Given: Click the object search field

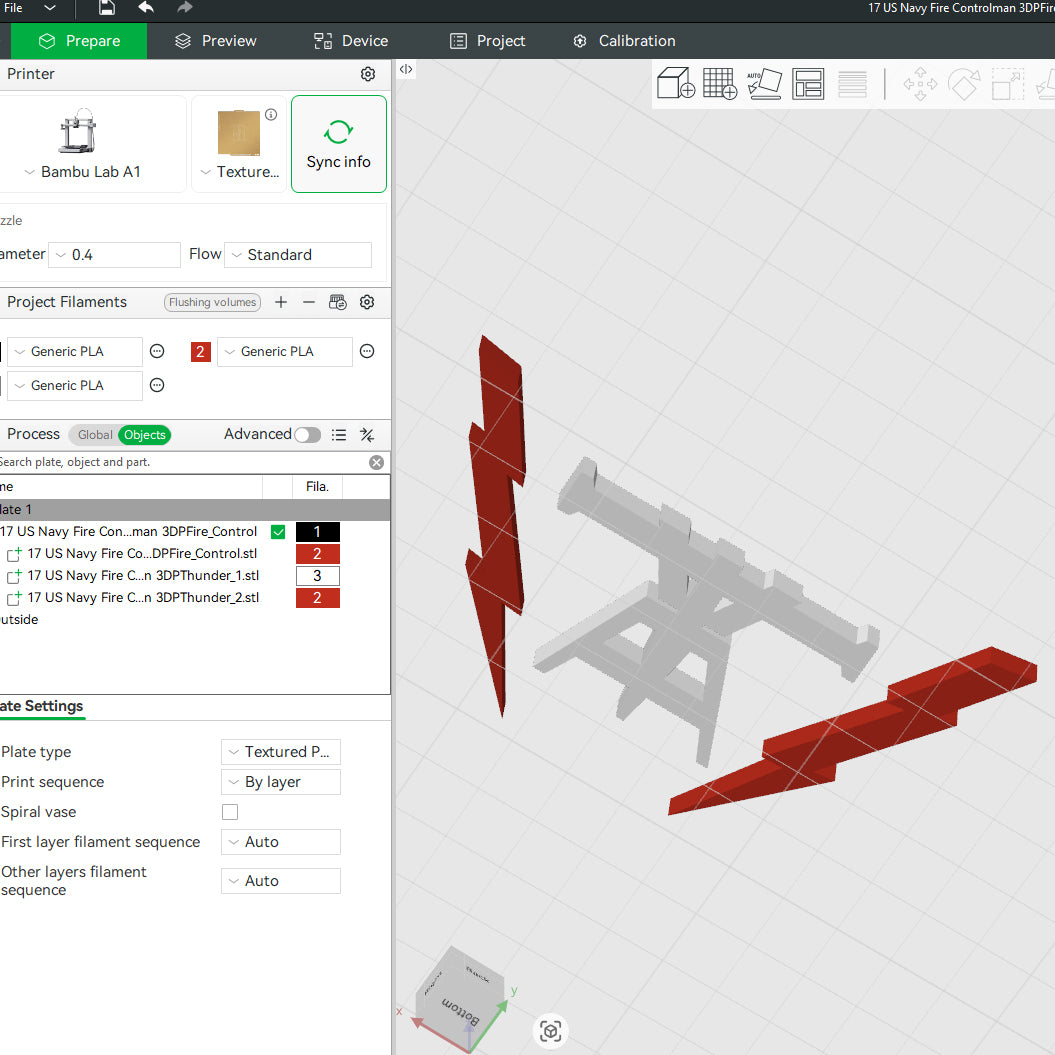Looking at the screenshot, I should pyautogui.click(x=182, y=462).
